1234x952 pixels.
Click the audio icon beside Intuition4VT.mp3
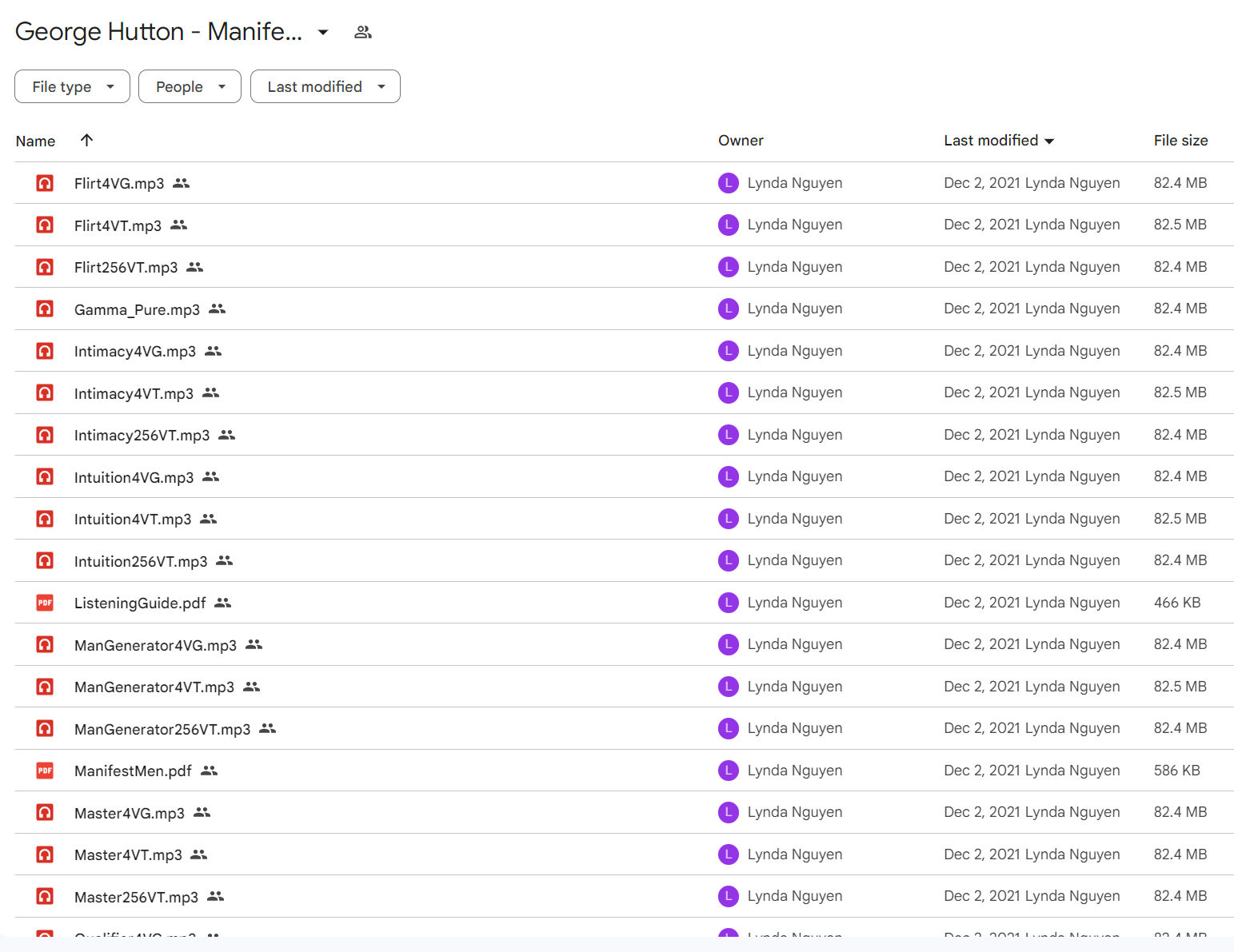45,519
